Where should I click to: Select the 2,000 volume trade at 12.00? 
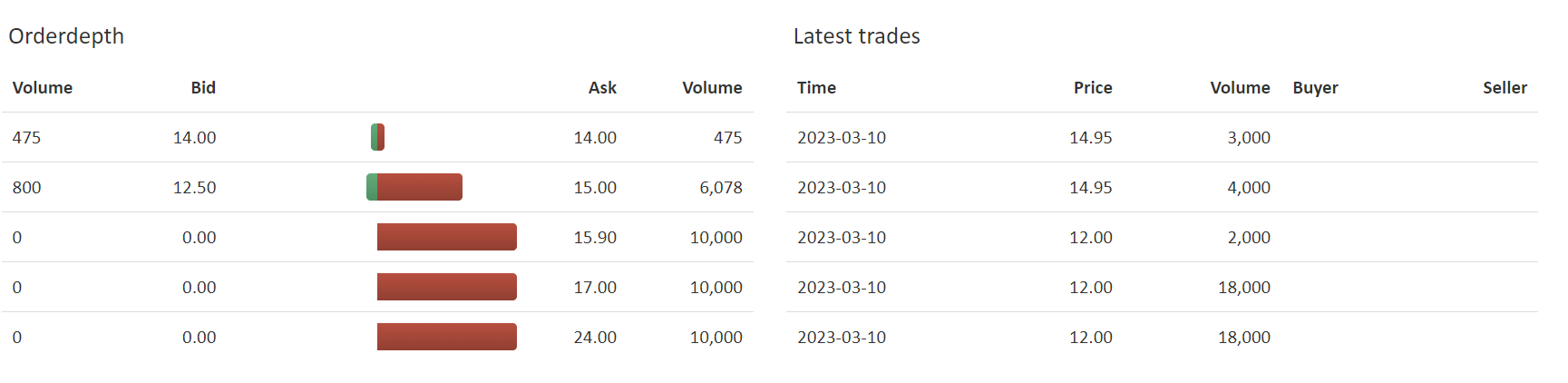(x=1162, y=237)
